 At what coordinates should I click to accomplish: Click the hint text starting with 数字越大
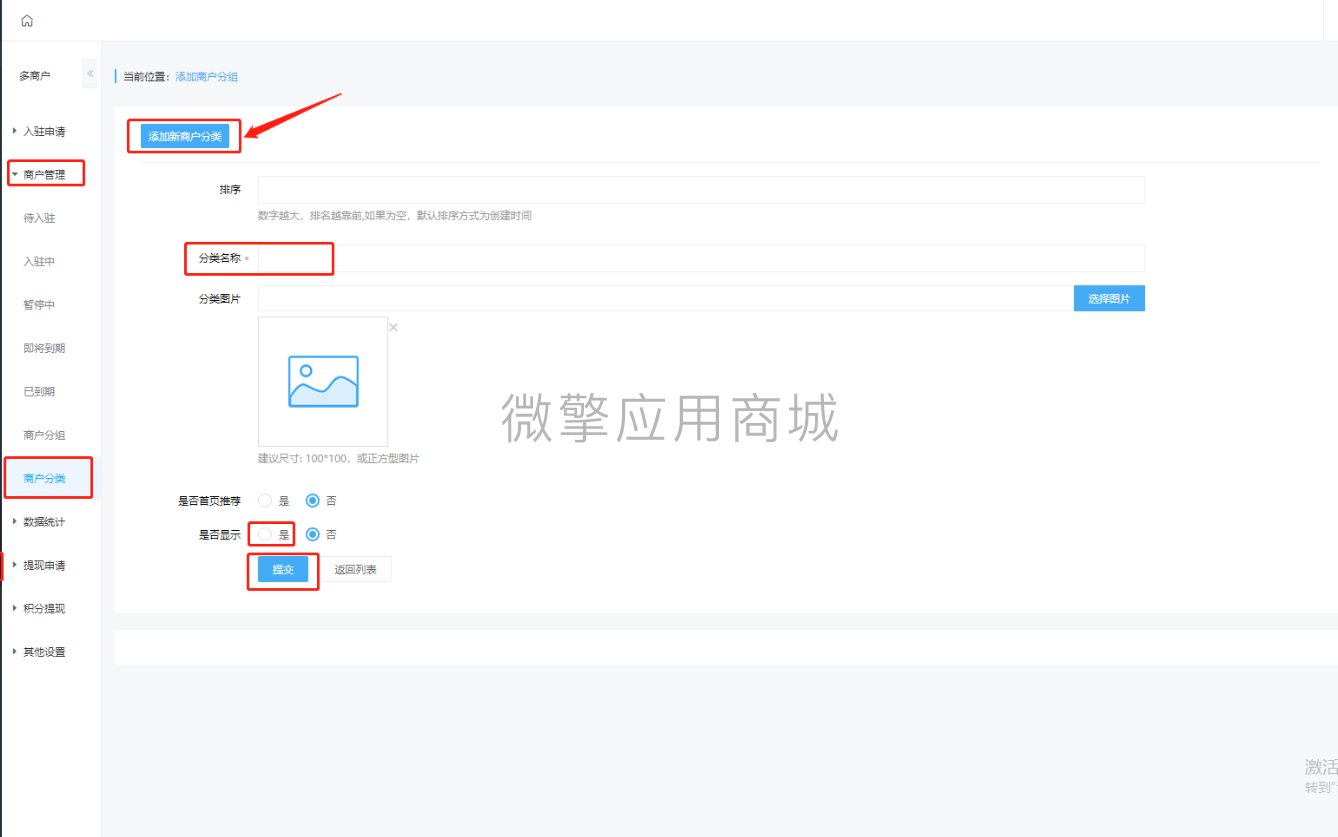coord(394,215)
